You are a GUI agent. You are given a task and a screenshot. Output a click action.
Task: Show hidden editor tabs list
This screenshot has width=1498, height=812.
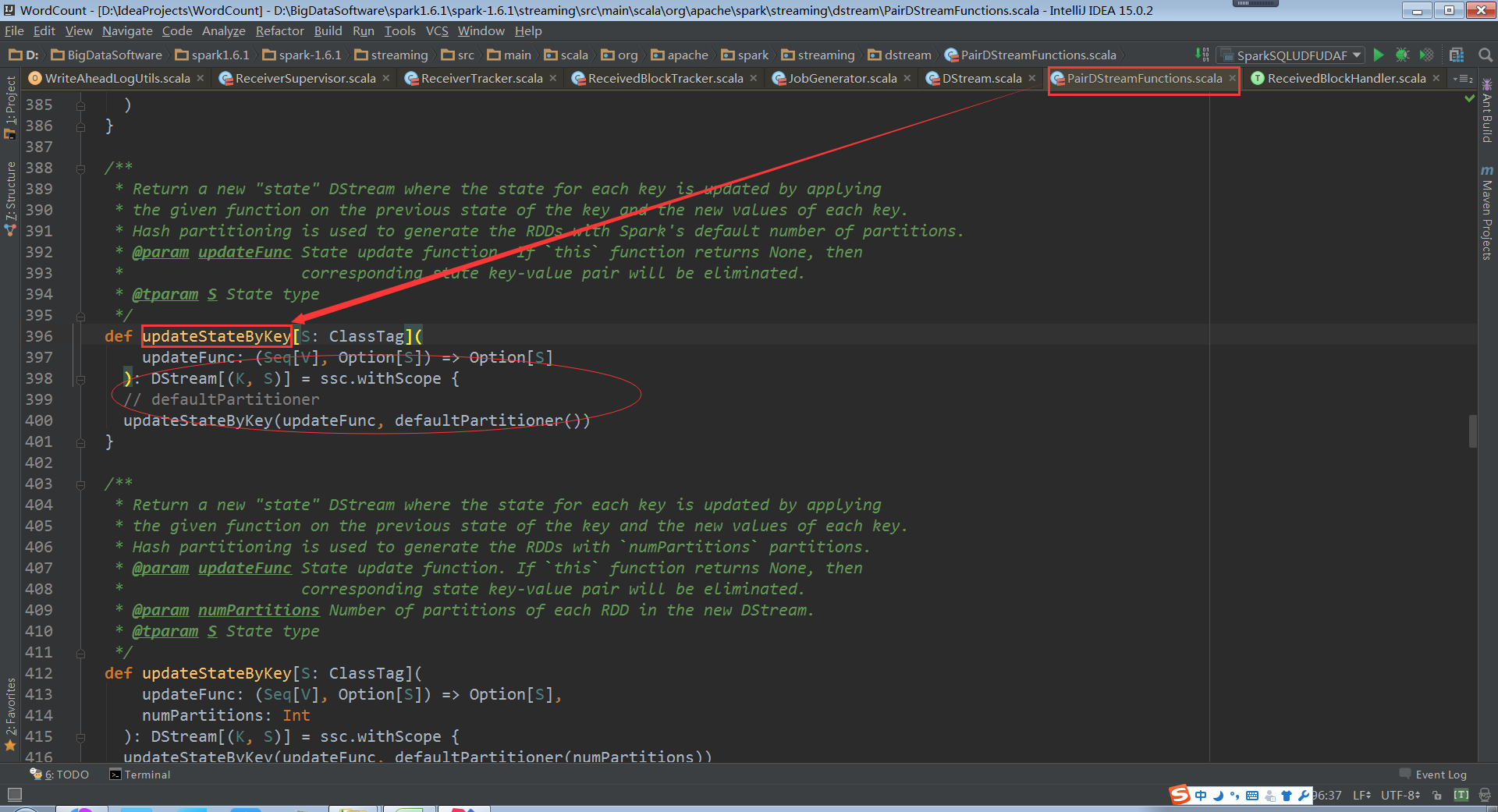[x=1462, y=78]
